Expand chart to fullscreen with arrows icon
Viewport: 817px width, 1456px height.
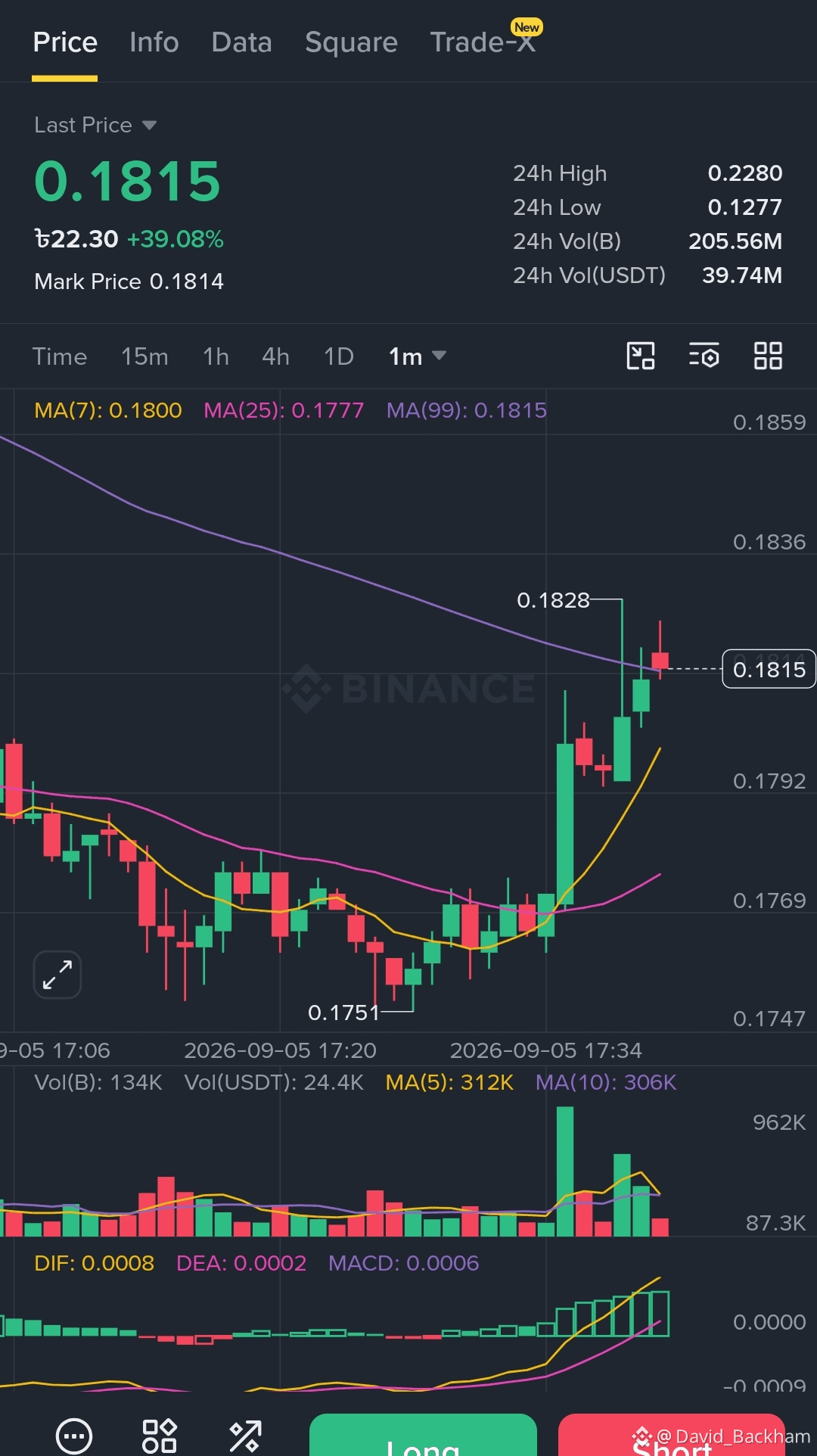click(x=57, y=975)
